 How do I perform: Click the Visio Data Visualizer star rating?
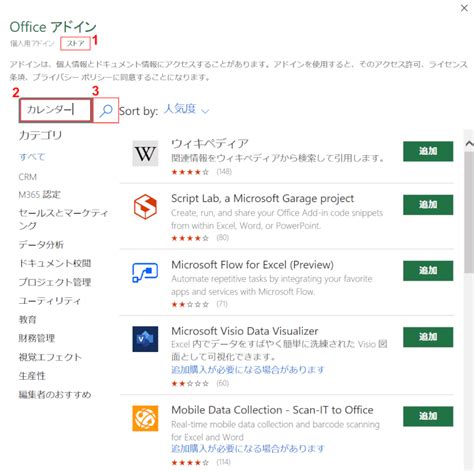[190, 383]
